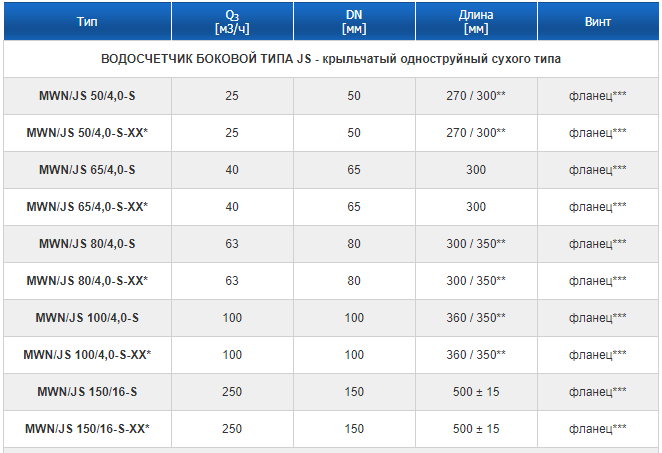662x453 pixels.
Task: Click фланец*** in MWN/JS 150/16-S row
Action: pos(598,392)
